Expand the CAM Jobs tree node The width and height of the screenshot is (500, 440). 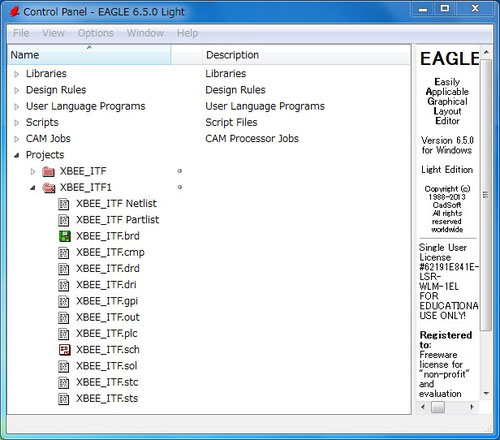pyautogui.click(x=16, y=139)
